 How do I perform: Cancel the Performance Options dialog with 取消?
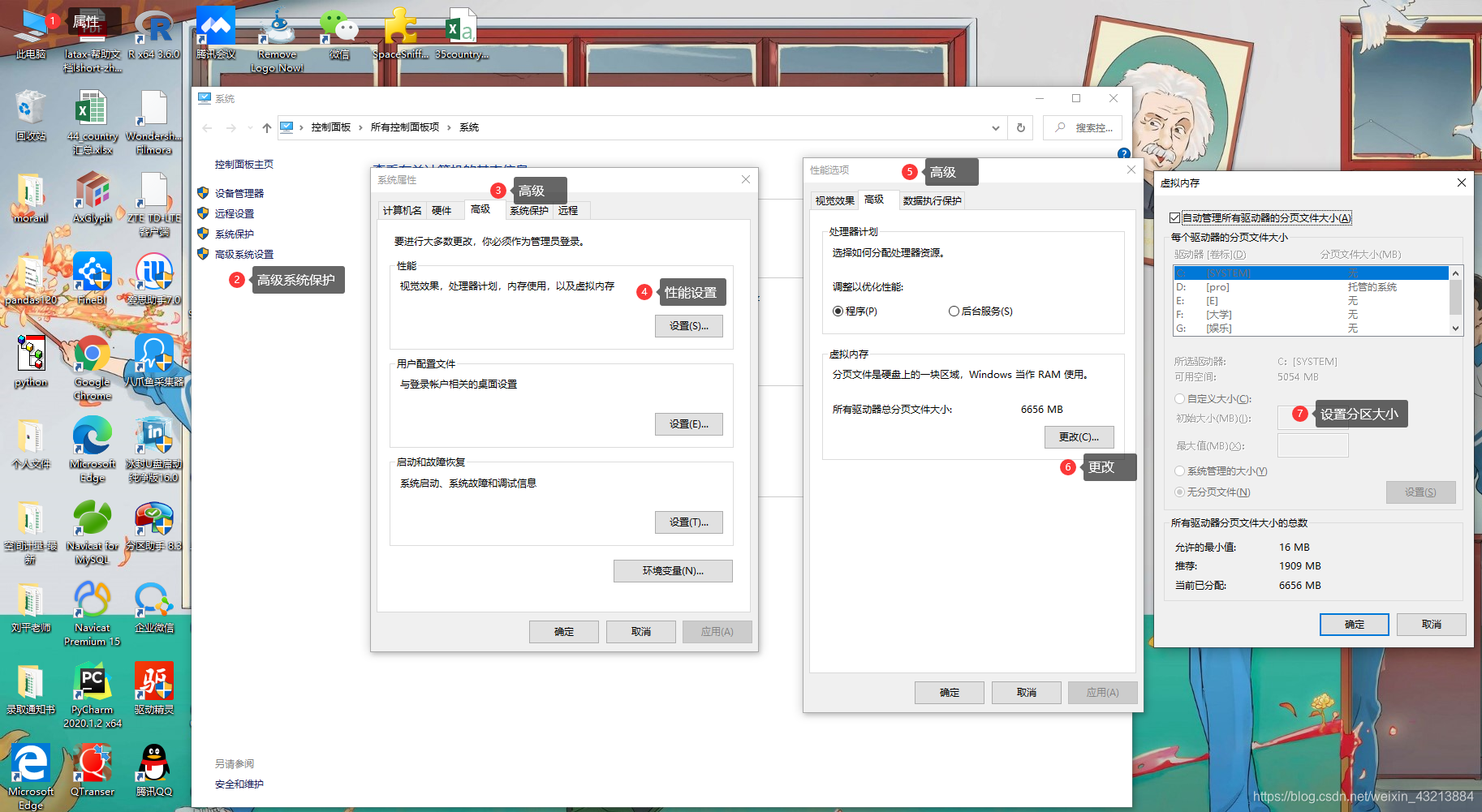1027,693
